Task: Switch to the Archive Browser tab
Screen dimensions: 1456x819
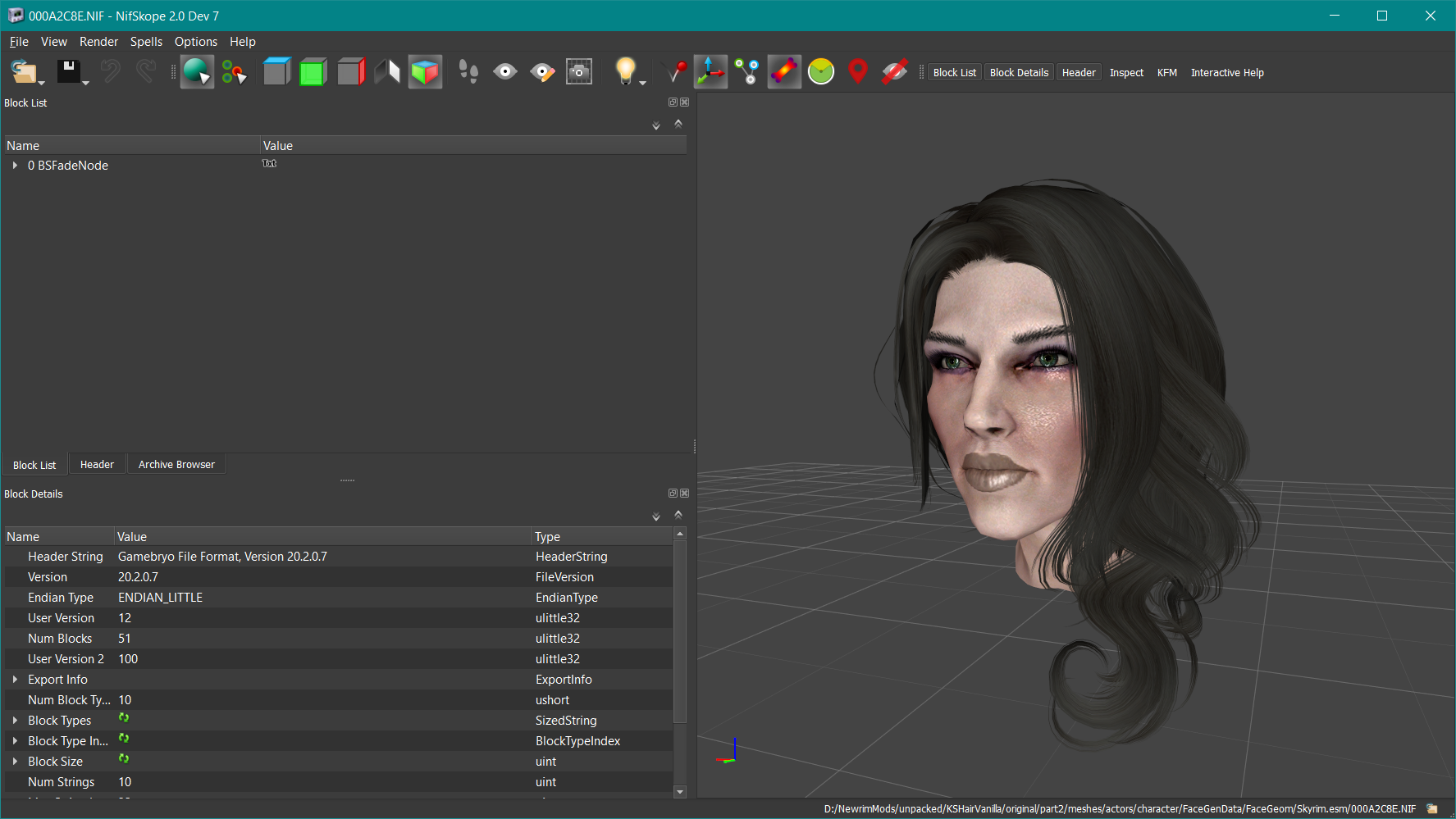Action: [176, 465]
